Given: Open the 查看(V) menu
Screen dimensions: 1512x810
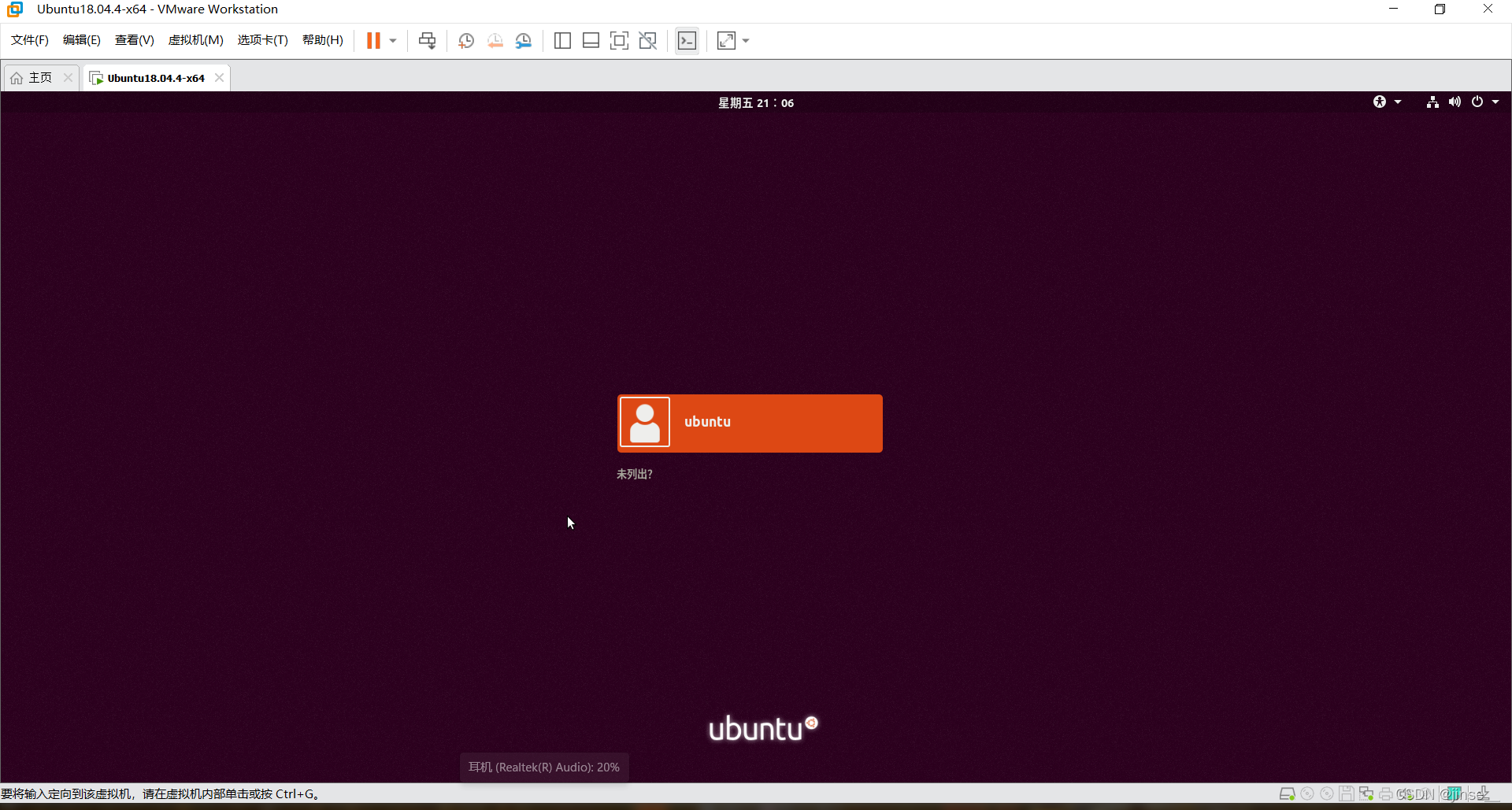Looking at the screenshot, I should click(135, 40).
